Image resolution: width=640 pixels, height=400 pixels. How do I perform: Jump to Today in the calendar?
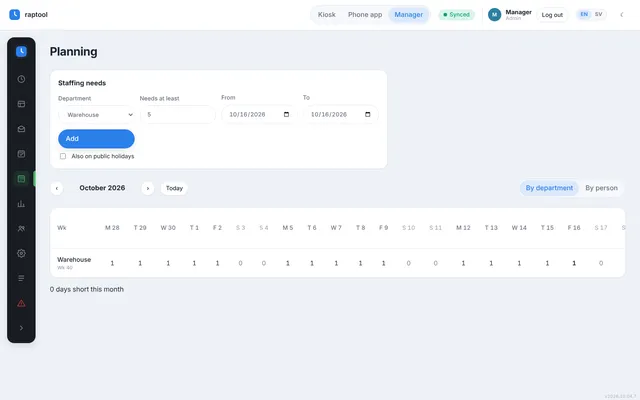click(x=174, y=188)
